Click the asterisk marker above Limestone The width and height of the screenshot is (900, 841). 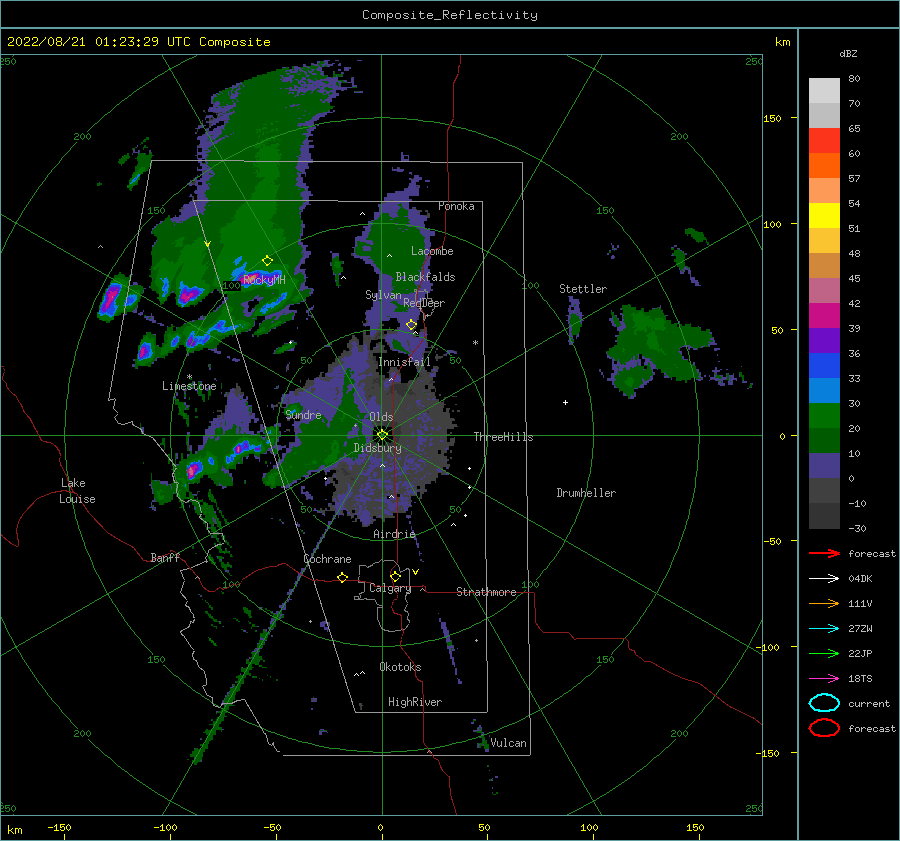pos(189,377)
